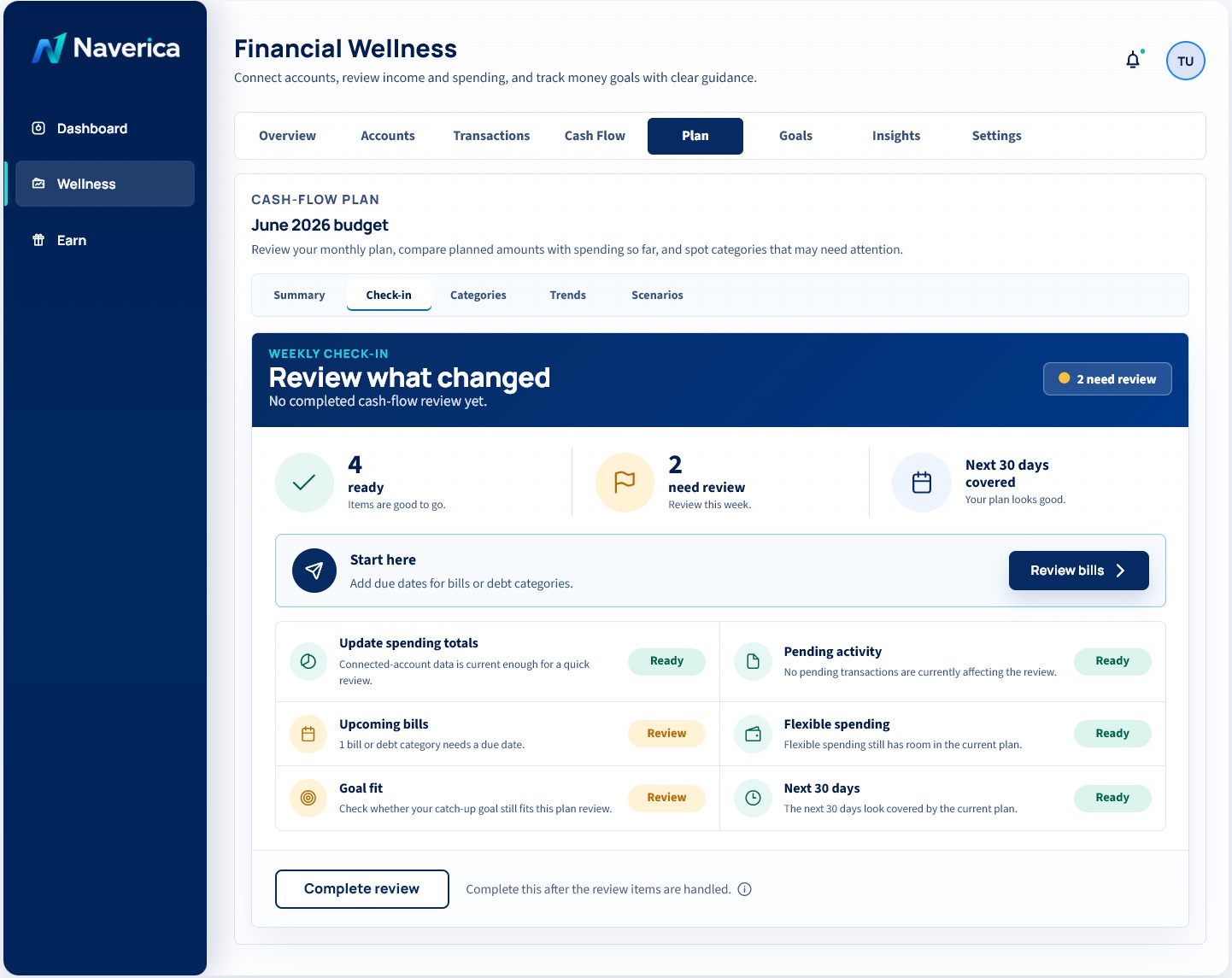Click Ready badge for Update spending totals
The height and width of the screenshot is (978, 1232).
click(x=666, y=661)
